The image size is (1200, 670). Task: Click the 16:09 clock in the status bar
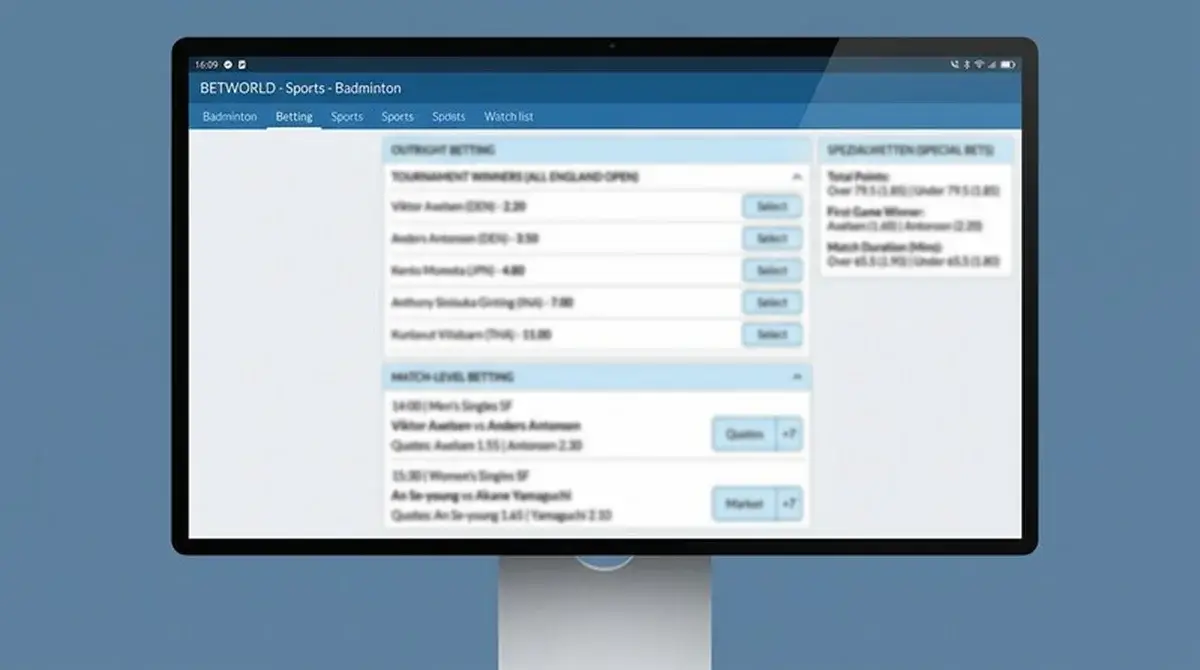[x=207, y=64]
